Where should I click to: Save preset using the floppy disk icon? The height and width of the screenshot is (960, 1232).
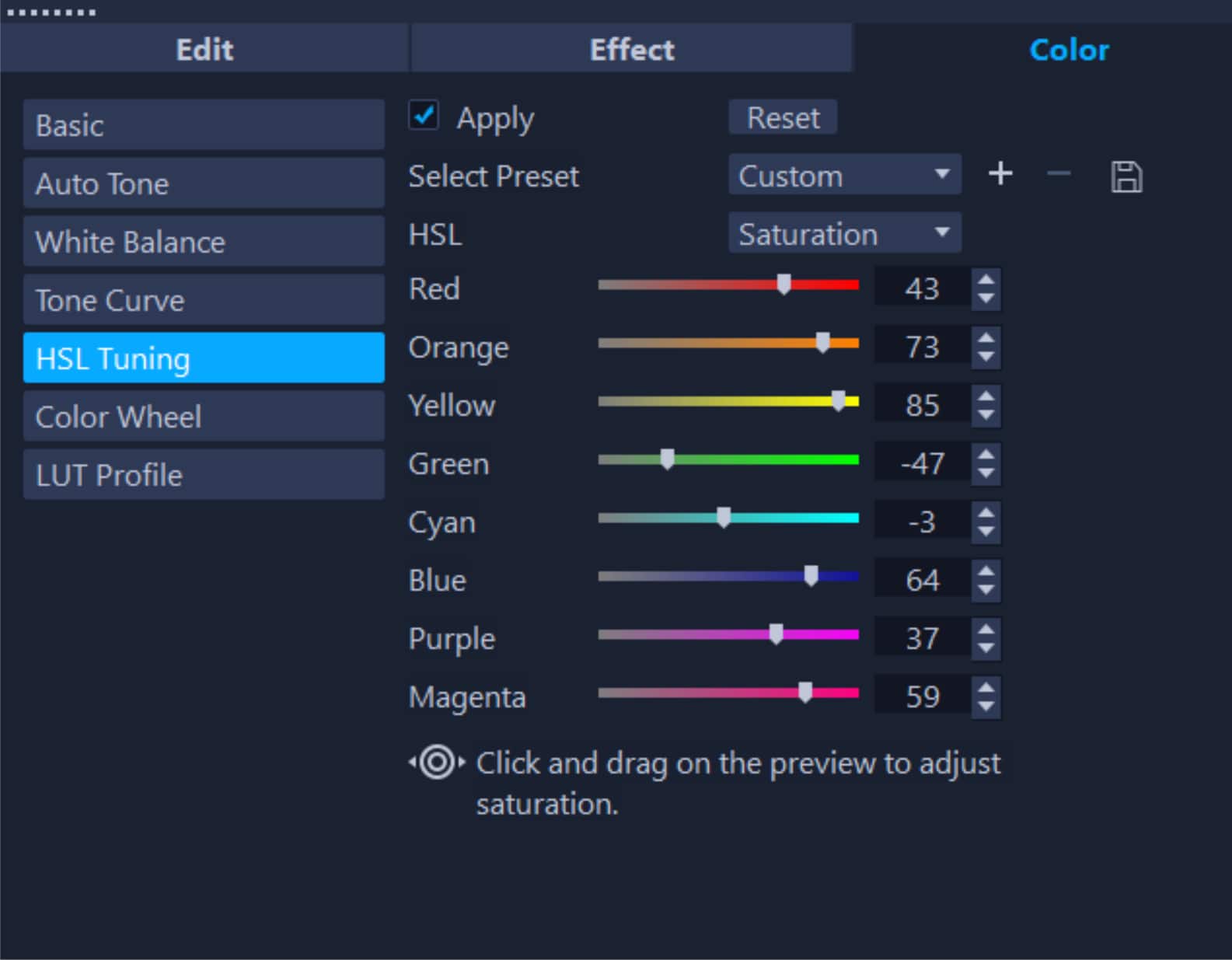coord(1126,176)
